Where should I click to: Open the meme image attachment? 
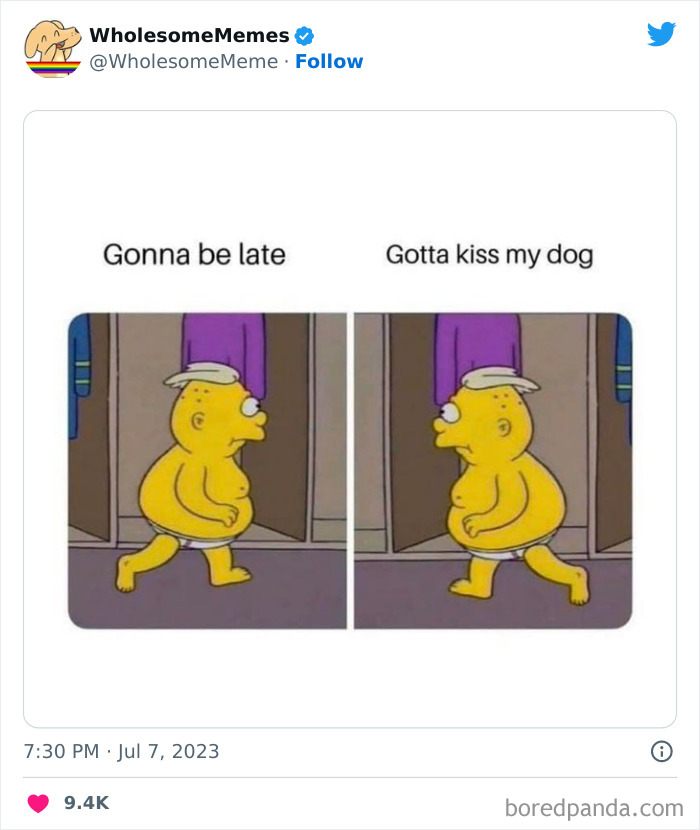(x=350, y=420)
